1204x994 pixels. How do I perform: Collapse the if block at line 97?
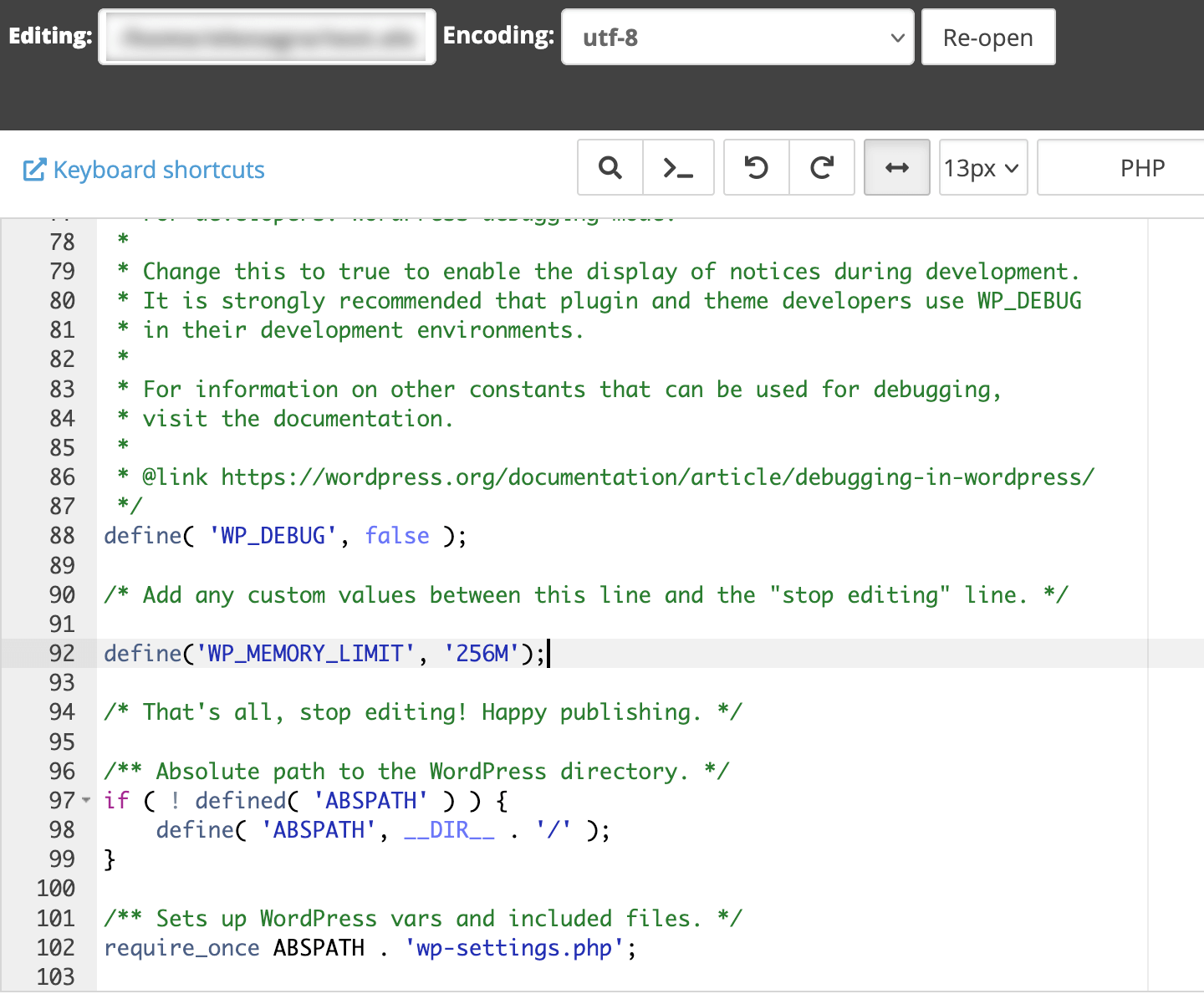86,800
